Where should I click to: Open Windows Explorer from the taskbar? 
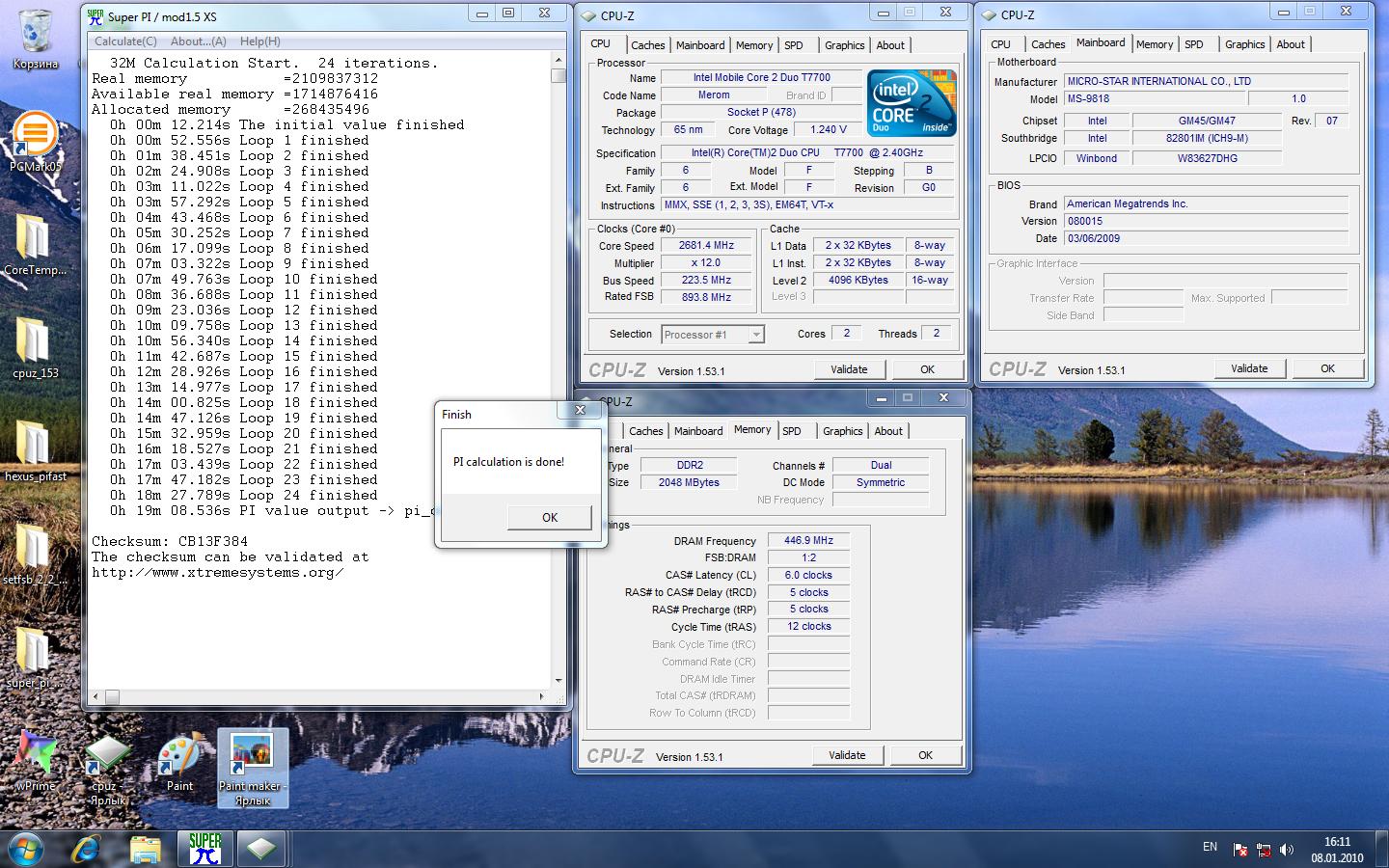click(x=146, y=849)
